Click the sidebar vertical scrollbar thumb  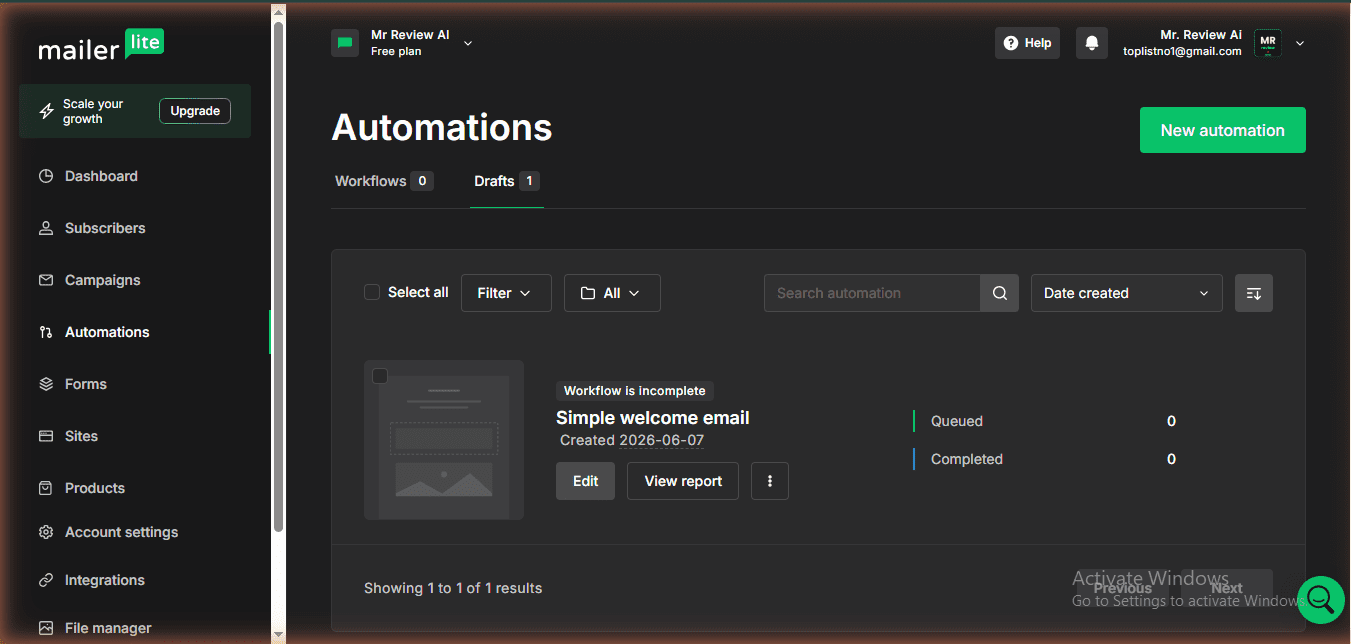click(278, 275)
